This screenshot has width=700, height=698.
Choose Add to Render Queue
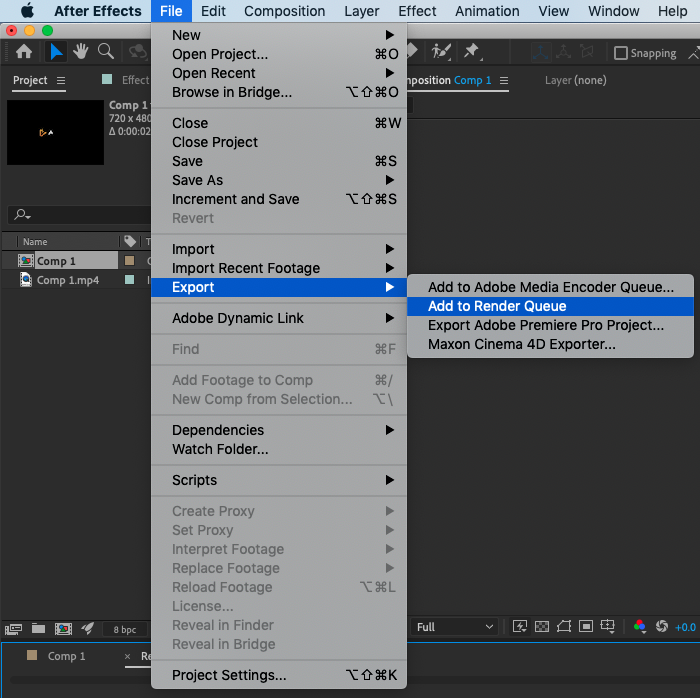497,306
